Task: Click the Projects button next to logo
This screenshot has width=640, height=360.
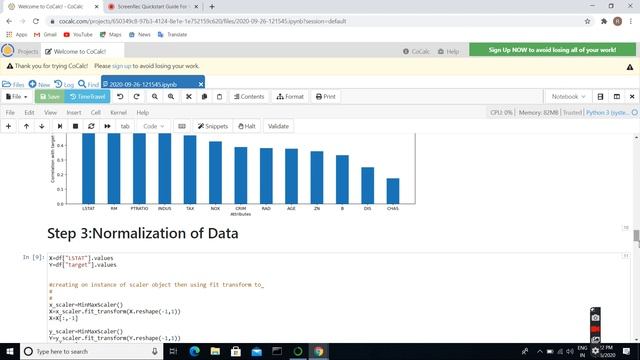Action: 28,51
